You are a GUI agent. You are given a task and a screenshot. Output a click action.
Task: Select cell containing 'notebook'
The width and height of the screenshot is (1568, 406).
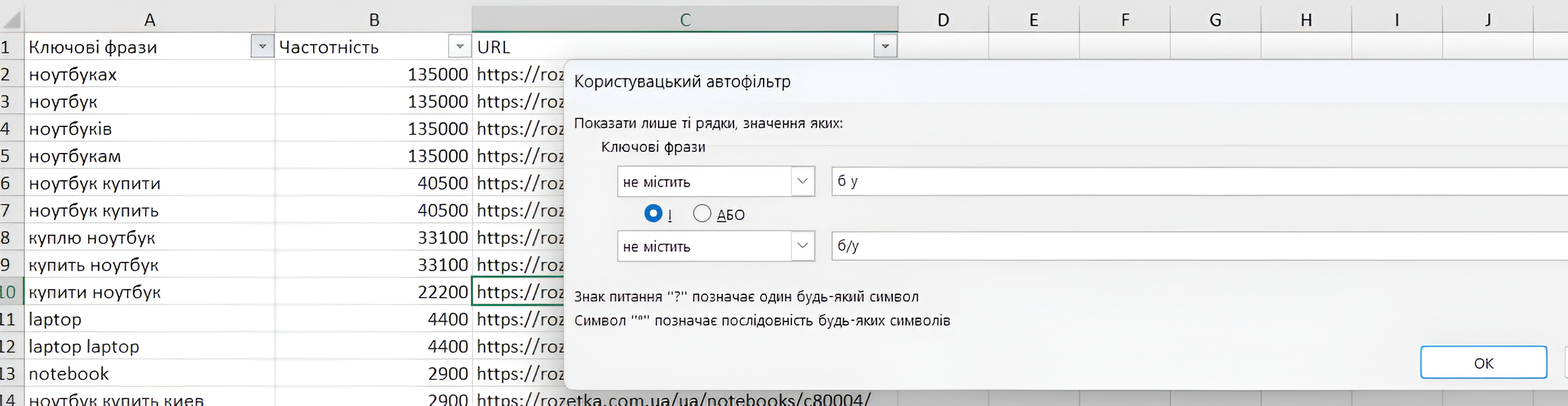(150, 373)
